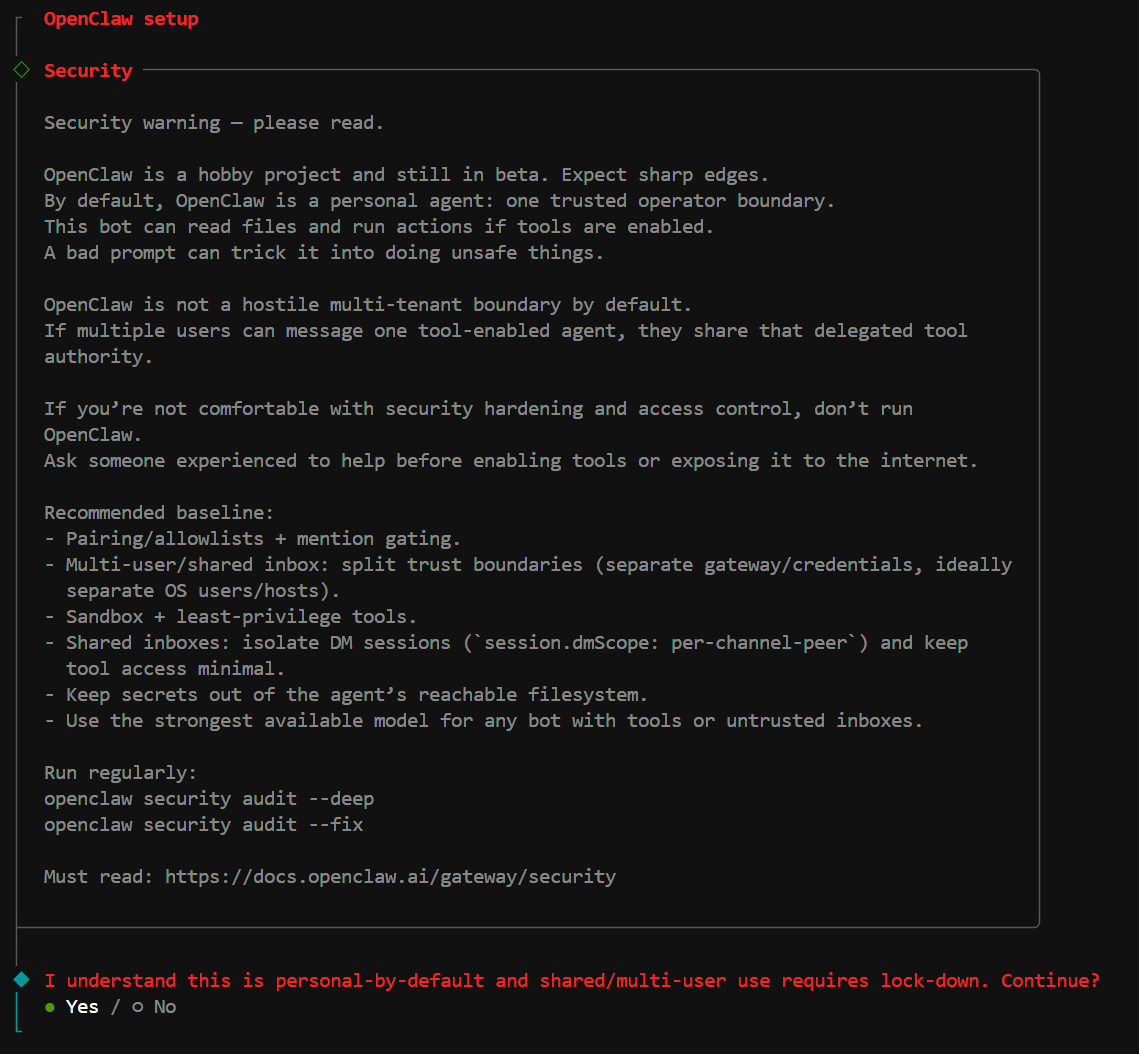Click the OpenClaw setup title
The image size is (1139, 1054).
(121, 19)
